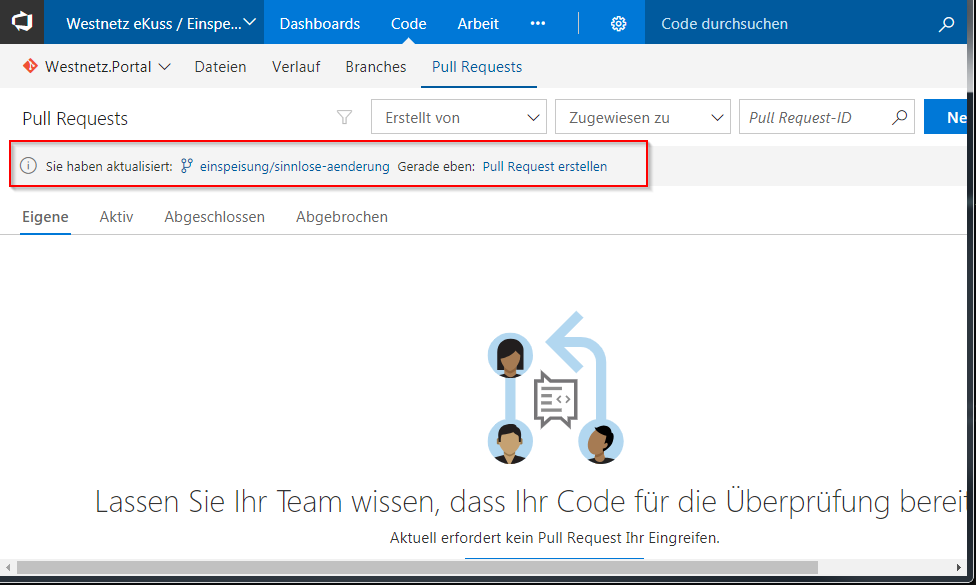Select the Abgebrochen tab
This screenshot has height=585, width=976.
pyautogui.click(x=341, y=217)
